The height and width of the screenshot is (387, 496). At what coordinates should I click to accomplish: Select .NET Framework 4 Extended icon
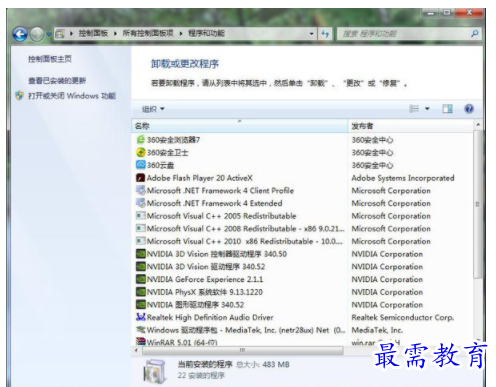point(141,203)
